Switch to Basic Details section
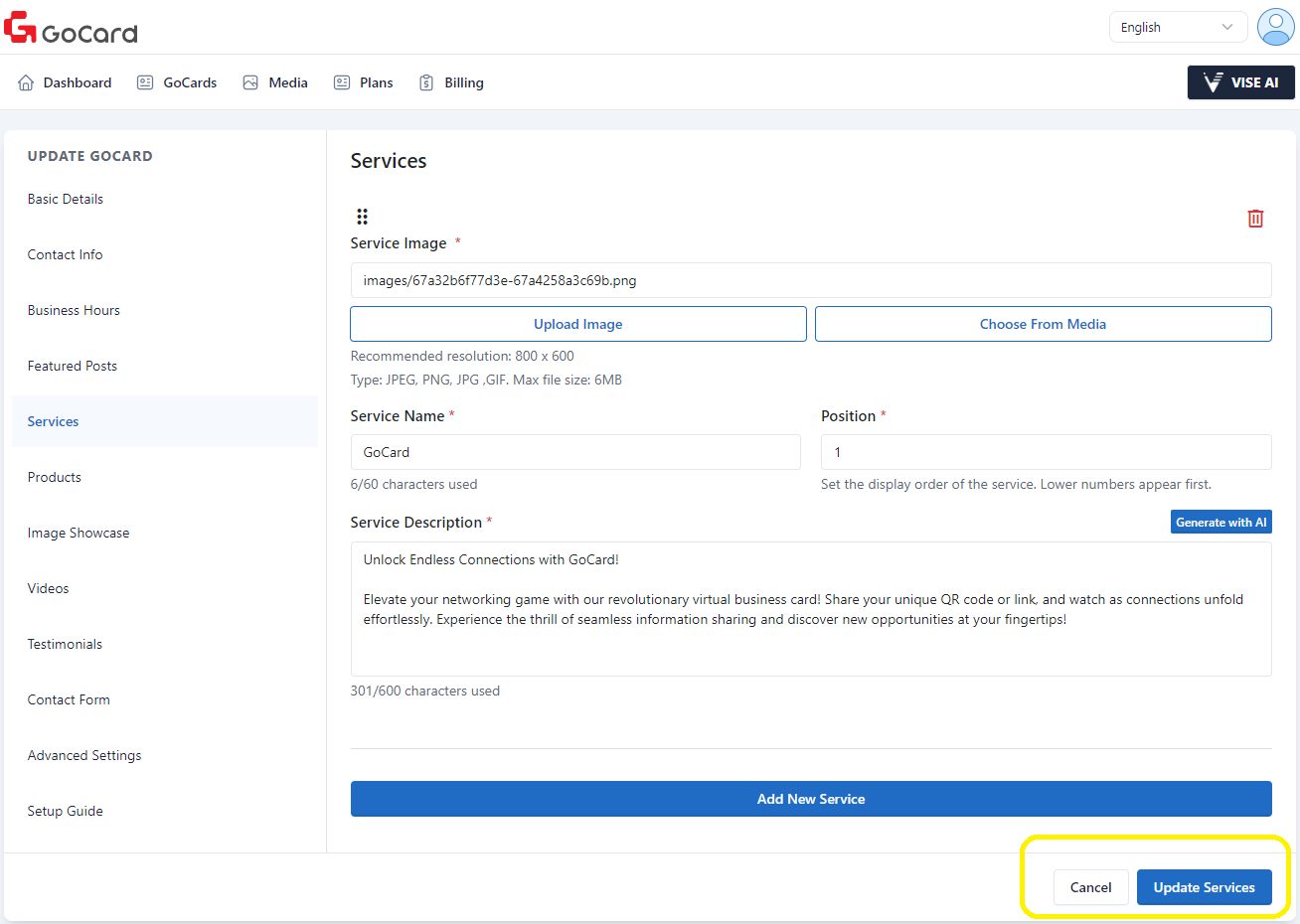Viewport: 1300px width, 924px height. (66, 199)
